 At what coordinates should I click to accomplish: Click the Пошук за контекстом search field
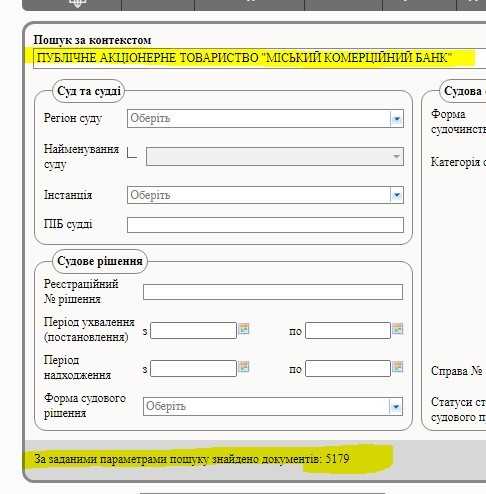tap(259, 58)
